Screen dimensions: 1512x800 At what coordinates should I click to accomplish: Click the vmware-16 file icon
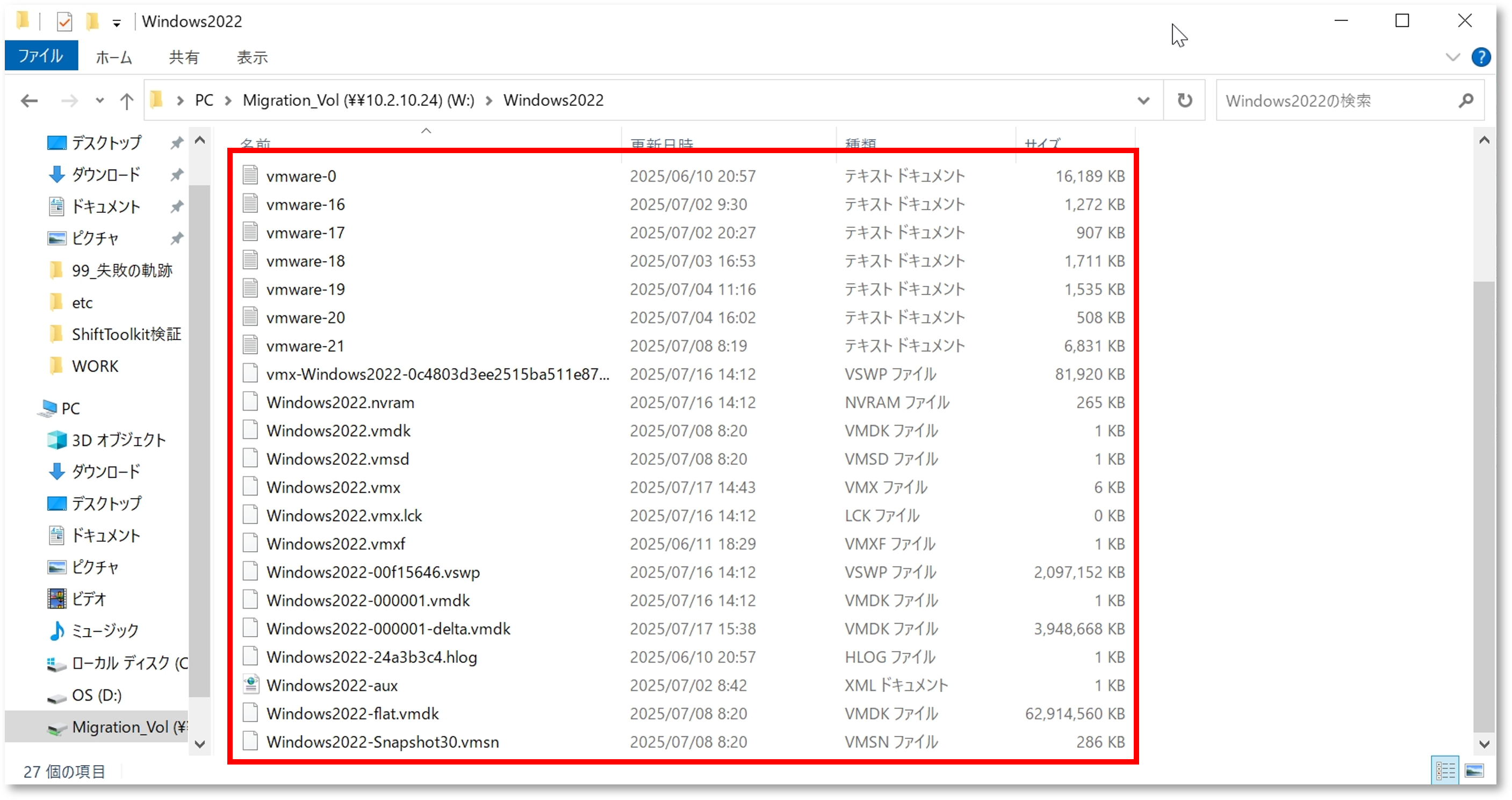pyautogui.click(x=250, y=203)
